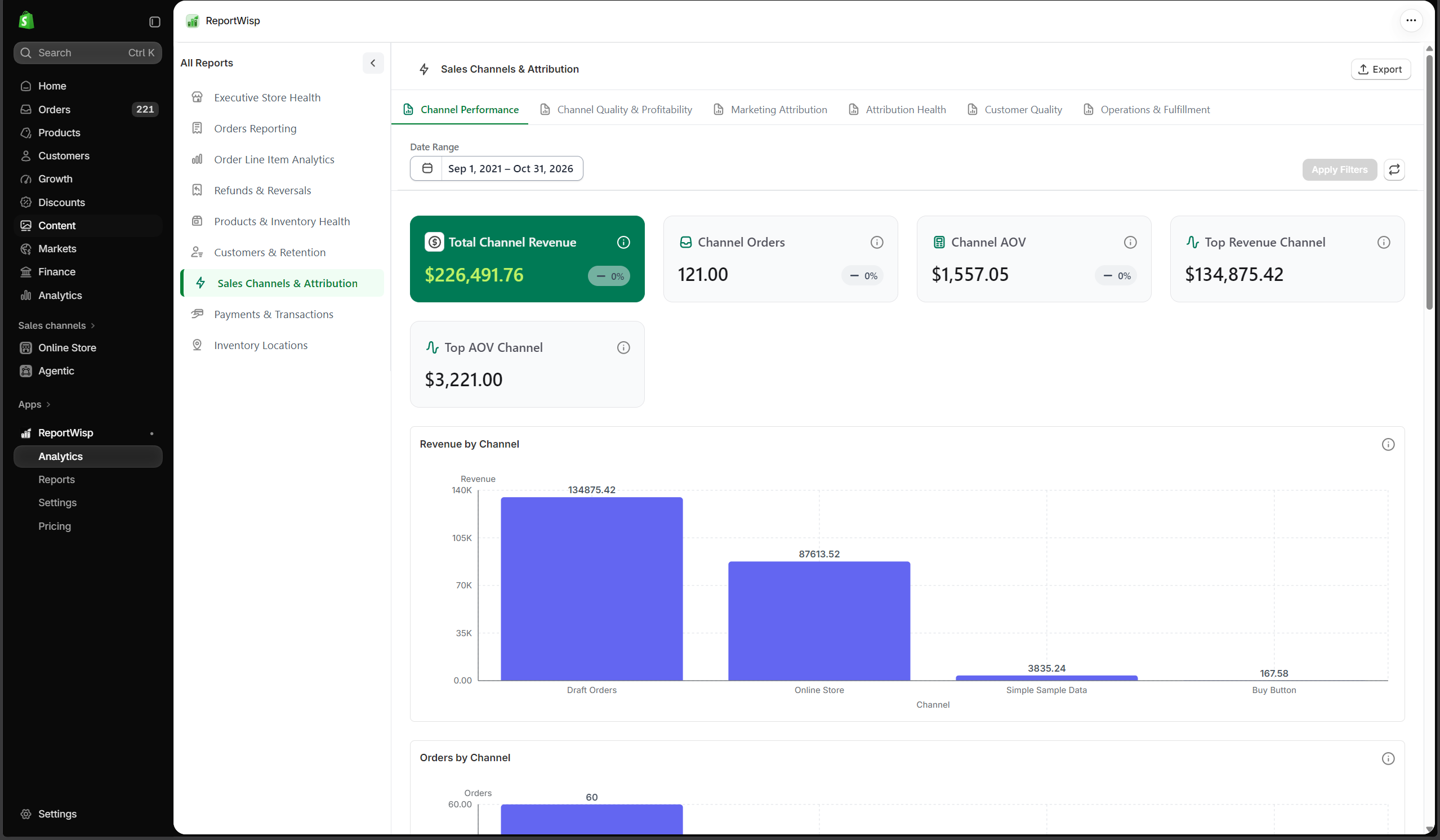Viewport: 1440px width, 840px height.
Task: Open the date range picker field
Action: [496, 168]
